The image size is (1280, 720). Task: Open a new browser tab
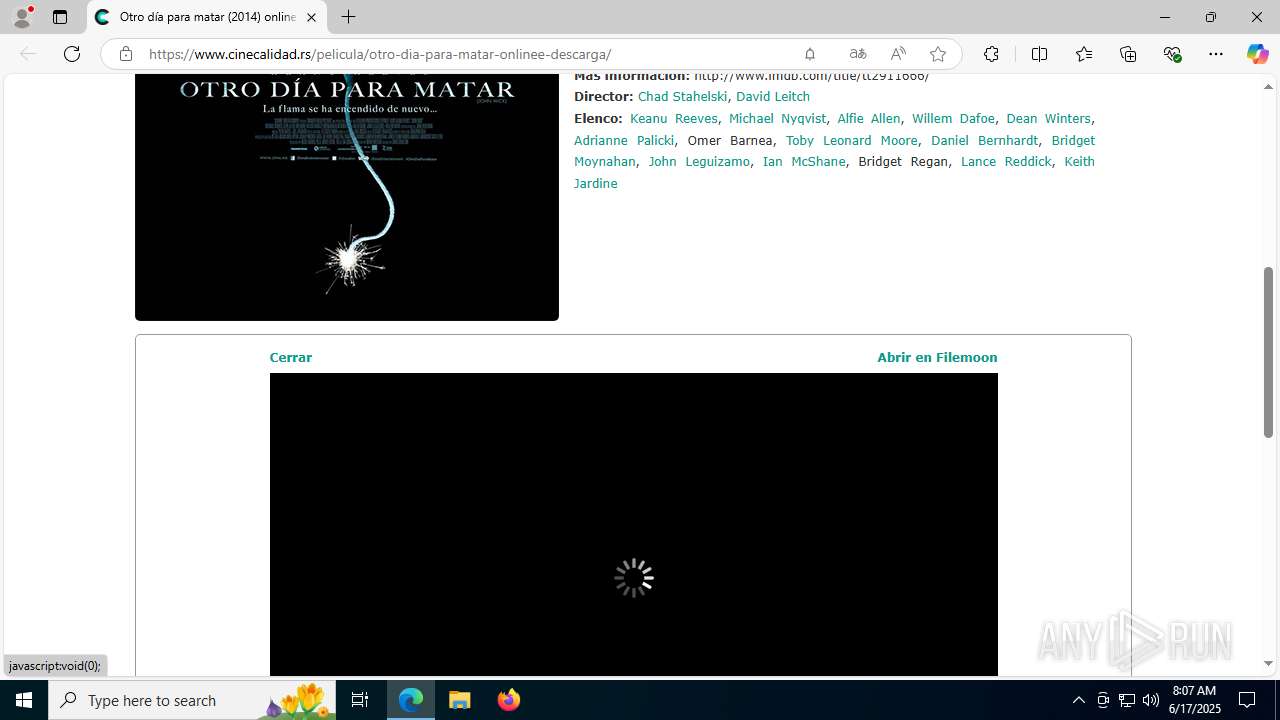[x=348, y=17]
